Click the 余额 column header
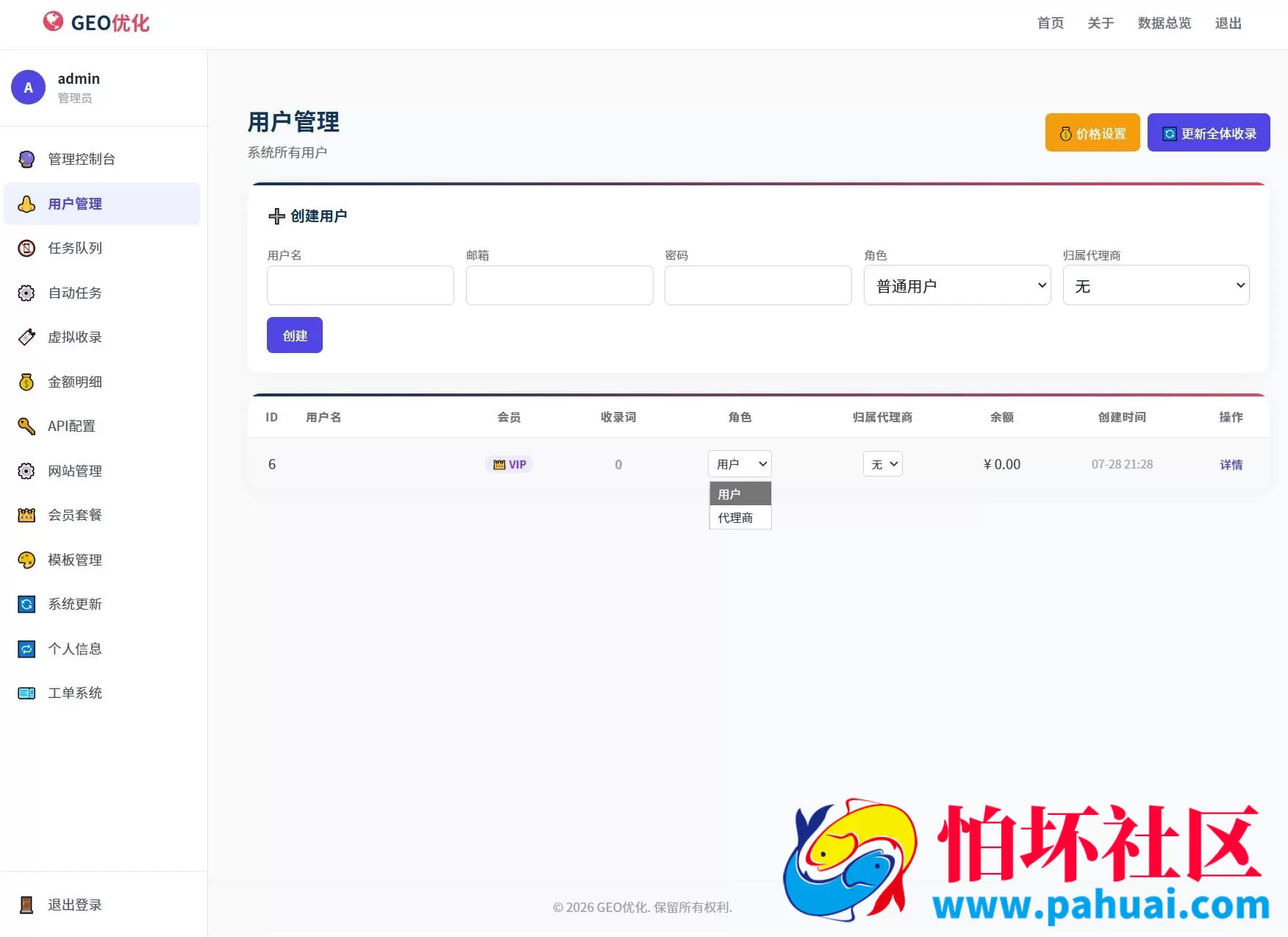The image size is (1288, 937). (1002, 417)
